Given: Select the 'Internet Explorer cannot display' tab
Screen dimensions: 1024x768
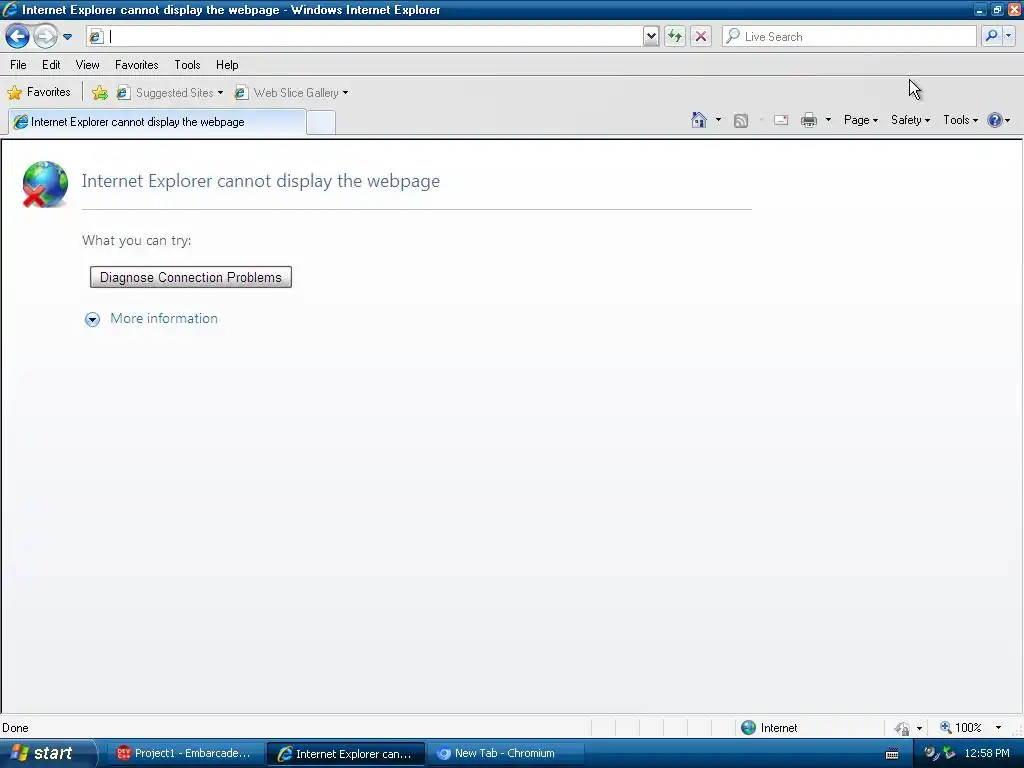Looking at the screenshot, I should (x=157, y=122).
